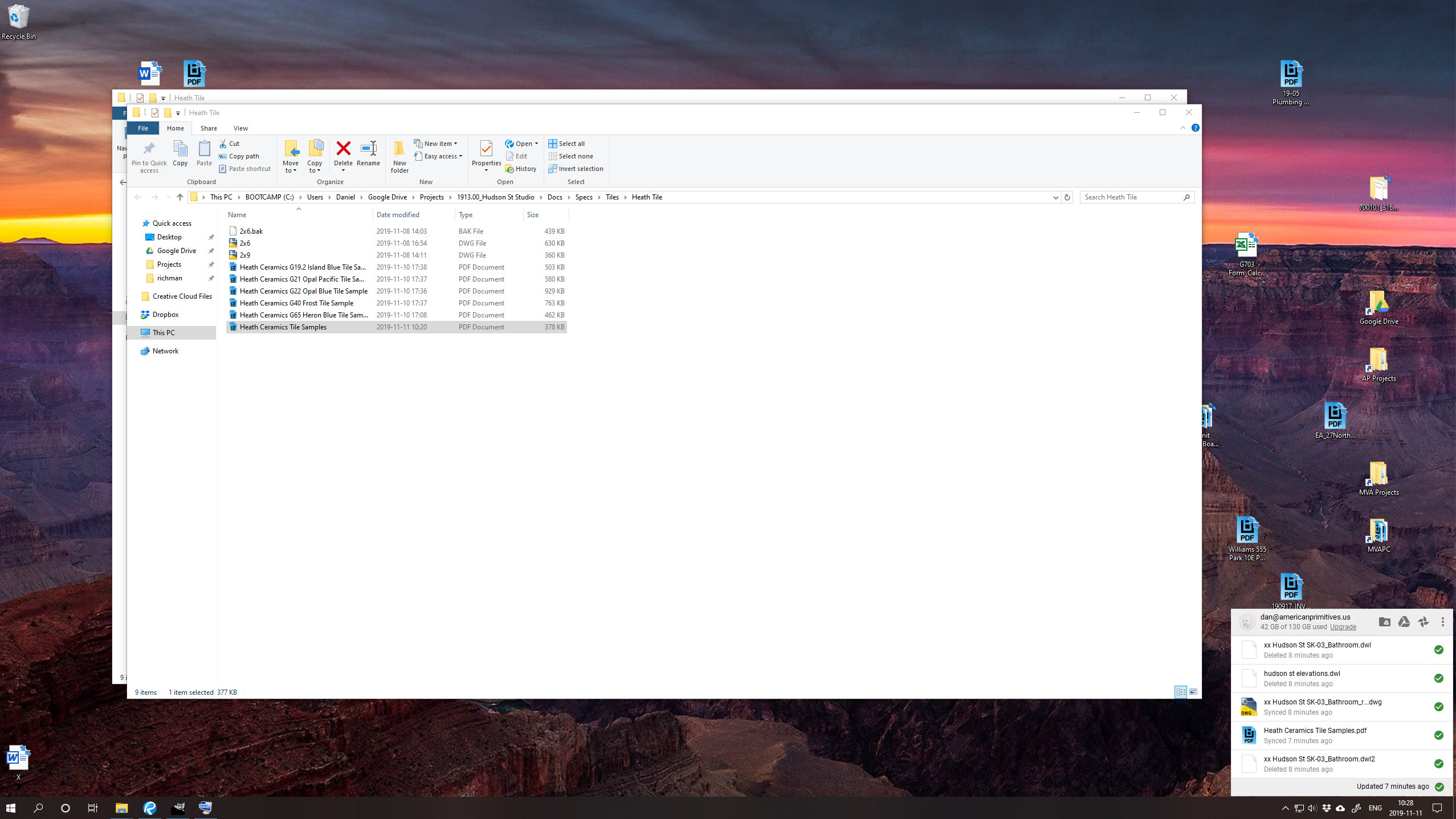Select This PC in navigation pane
1456x819 pixels.
click(x=172, y=333)
